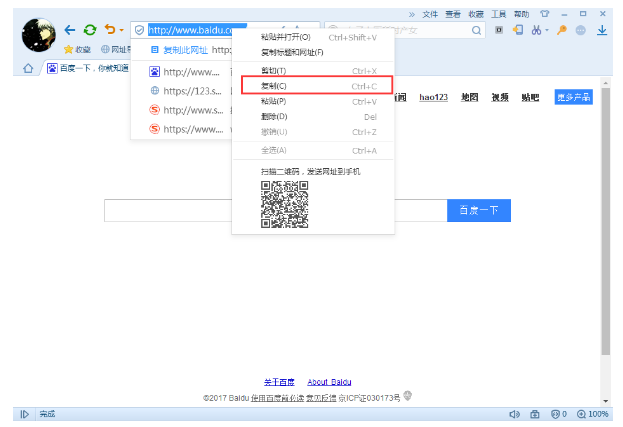
Task: Click the blue 更多产品 button
Action: 574,97
